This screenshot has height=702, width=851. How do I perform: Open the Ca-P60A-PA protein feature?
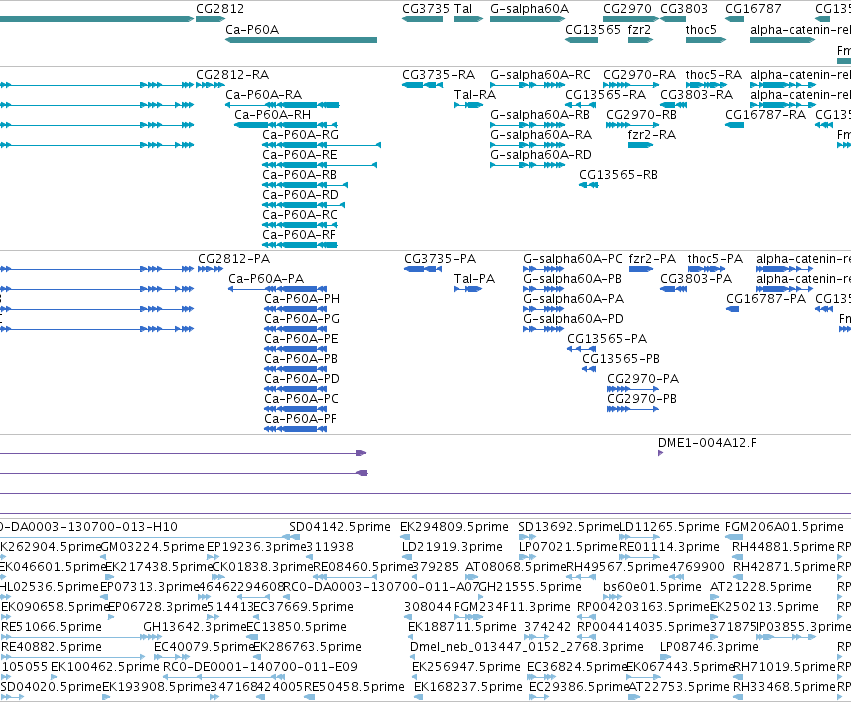(277, 289)
